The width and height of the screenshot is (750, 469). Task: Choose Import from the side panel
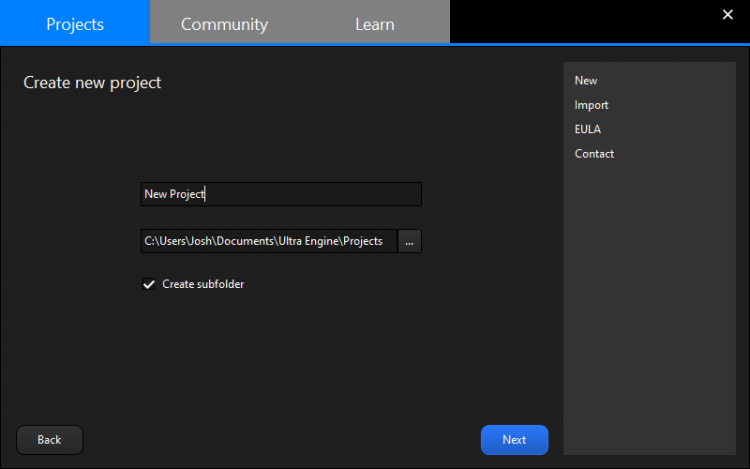click(x=591, y=105)
